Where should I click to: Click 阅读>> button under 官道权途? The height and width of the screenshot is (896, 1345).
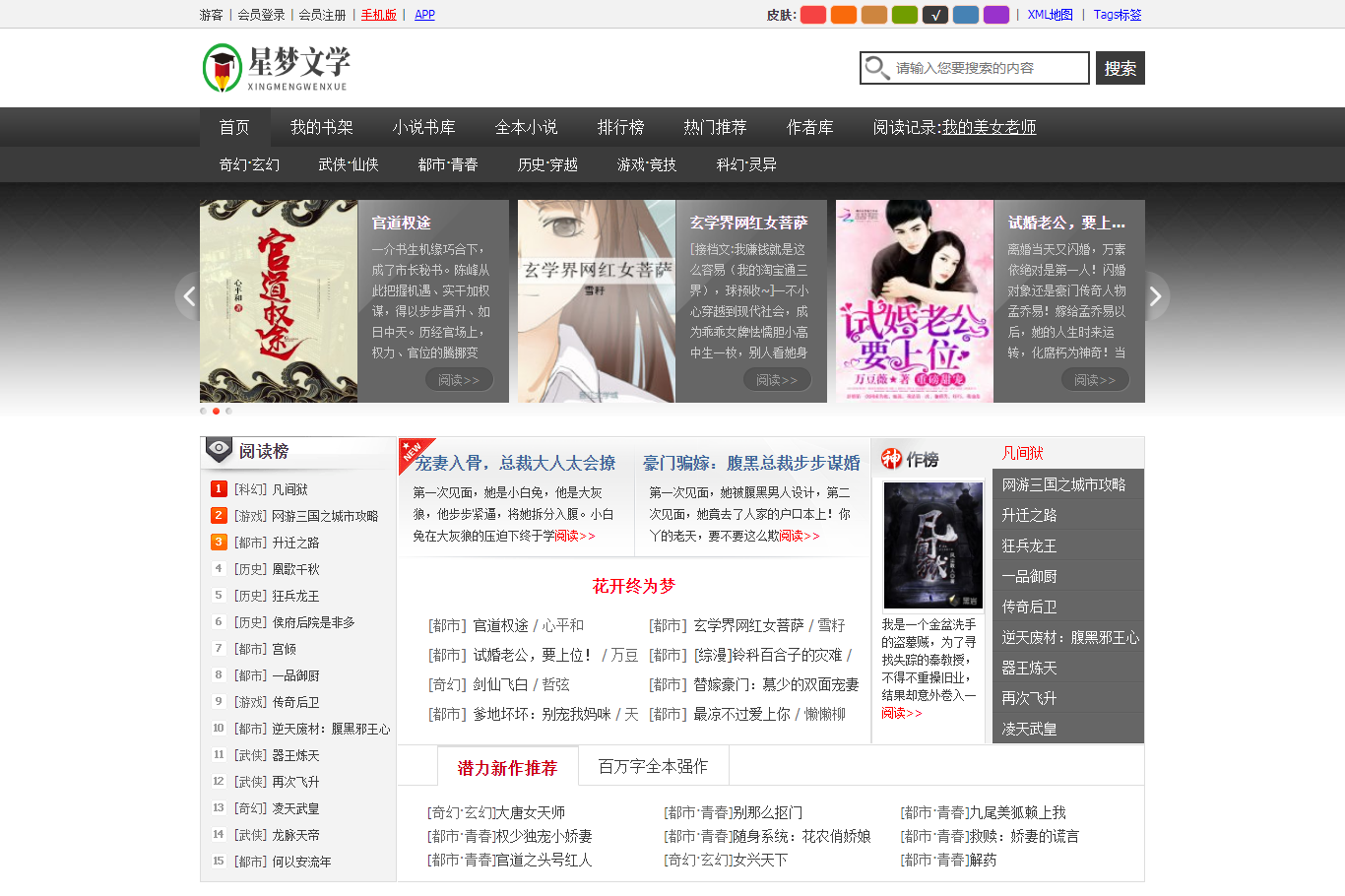(x=459, y=380)
